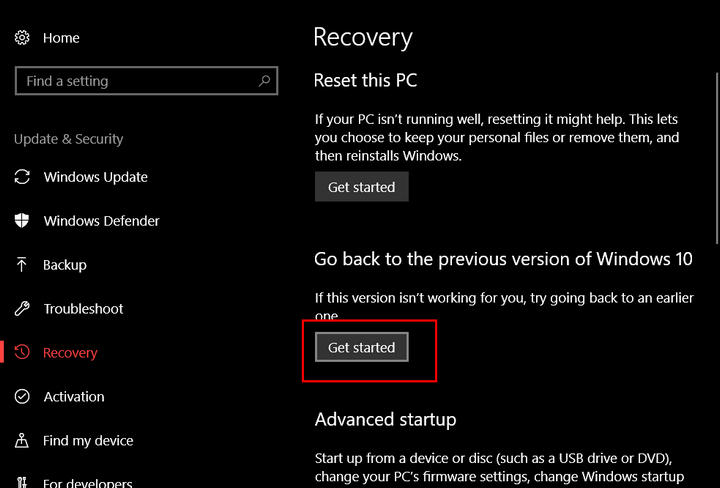Click the Activation checkmark icon
Viewport: 720px width, 488px height.
coord(22,396)
